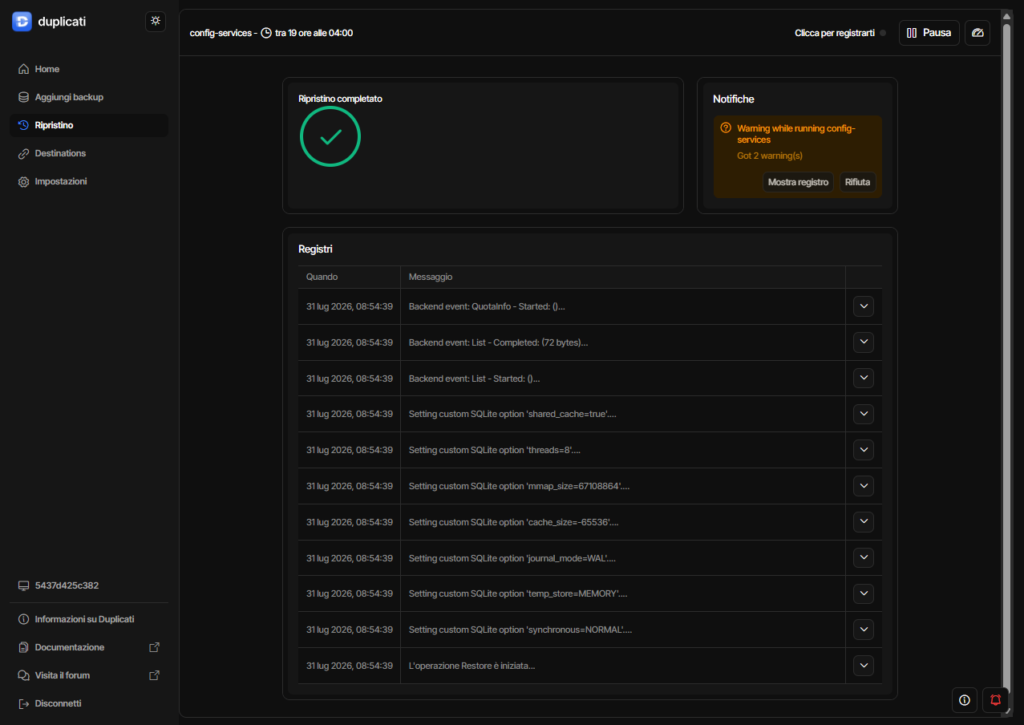Click the Impostazioni gear icon

(24, 182)
